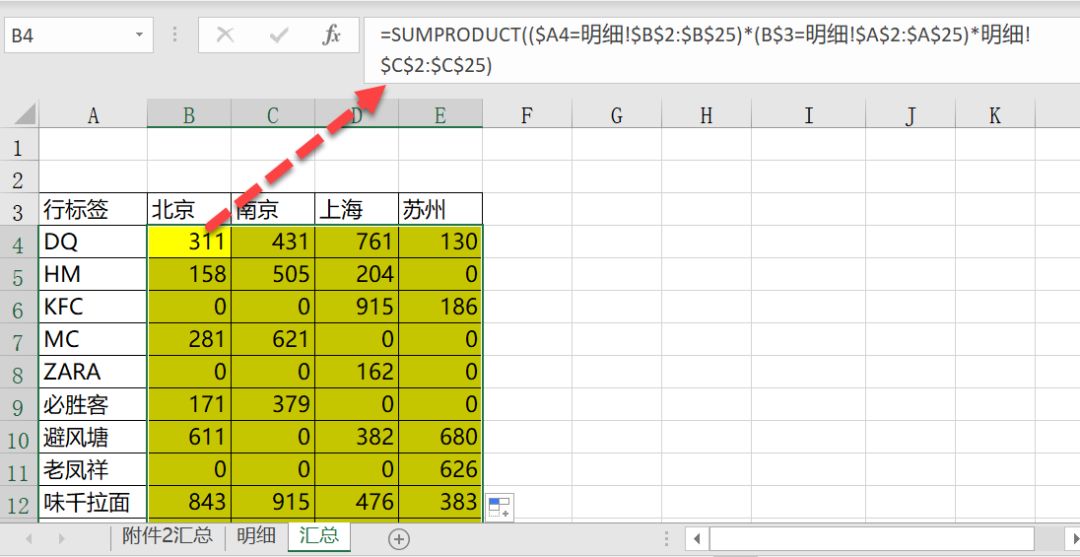The height and width of the screenshot is (557, 1080).
Task: Select column F header
Action: pos(526,115)
